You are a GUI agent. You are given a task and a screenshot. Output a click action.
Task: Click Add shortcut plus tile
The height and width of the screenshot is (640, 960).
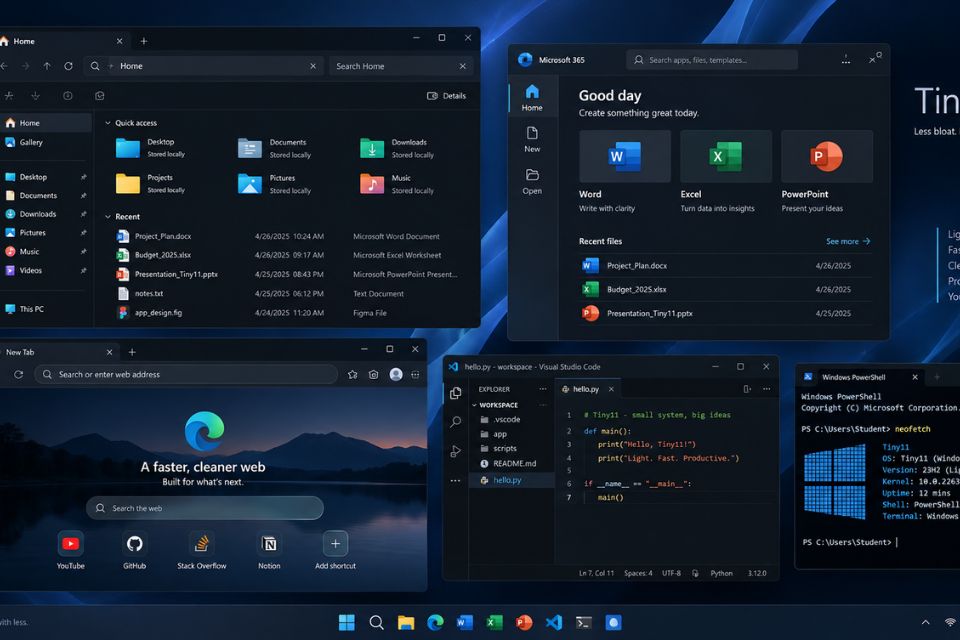[x=336, y=543]
